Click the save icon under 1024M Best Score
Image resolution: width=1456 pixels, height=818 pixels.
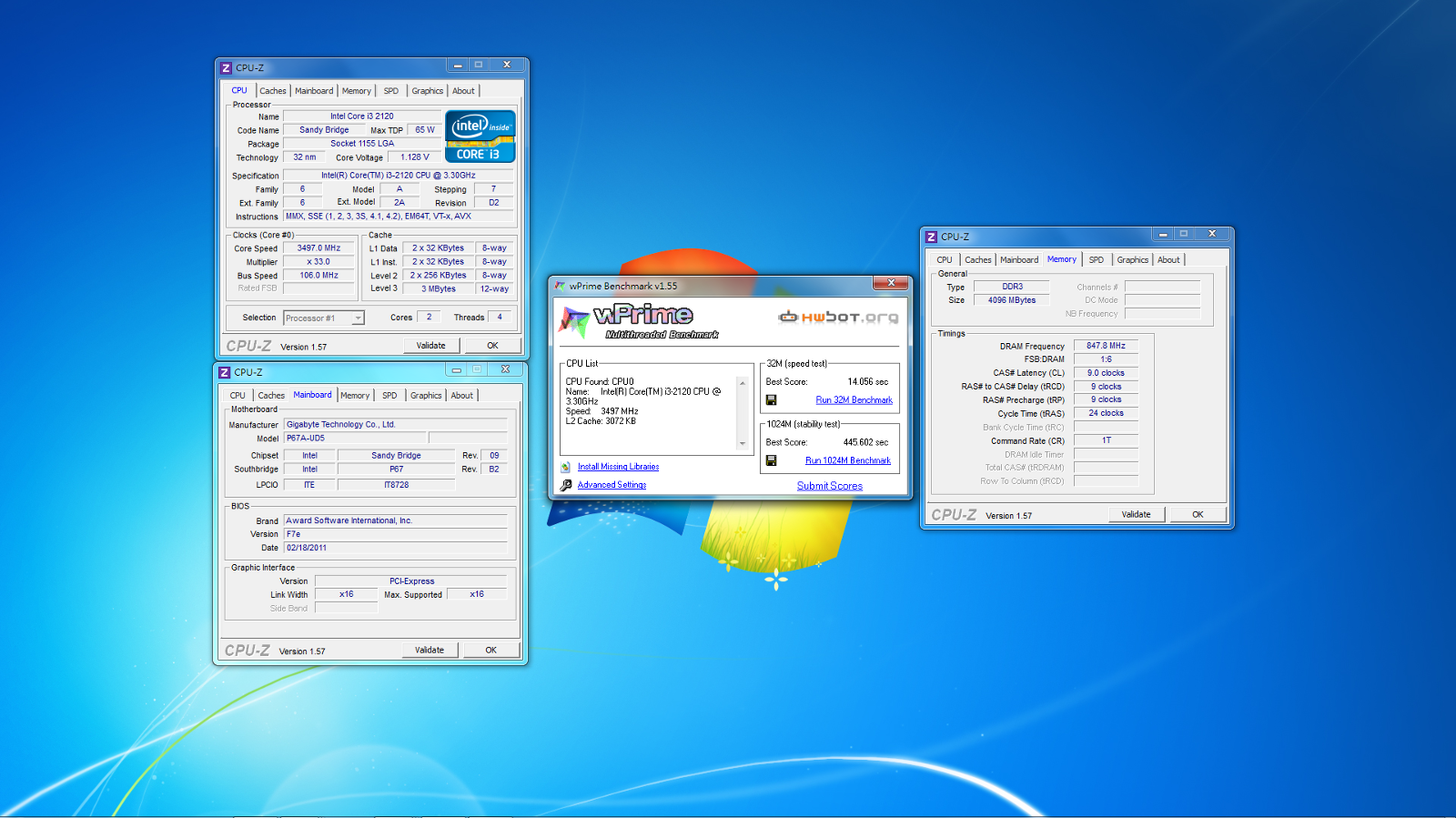[x=771, y=460]
